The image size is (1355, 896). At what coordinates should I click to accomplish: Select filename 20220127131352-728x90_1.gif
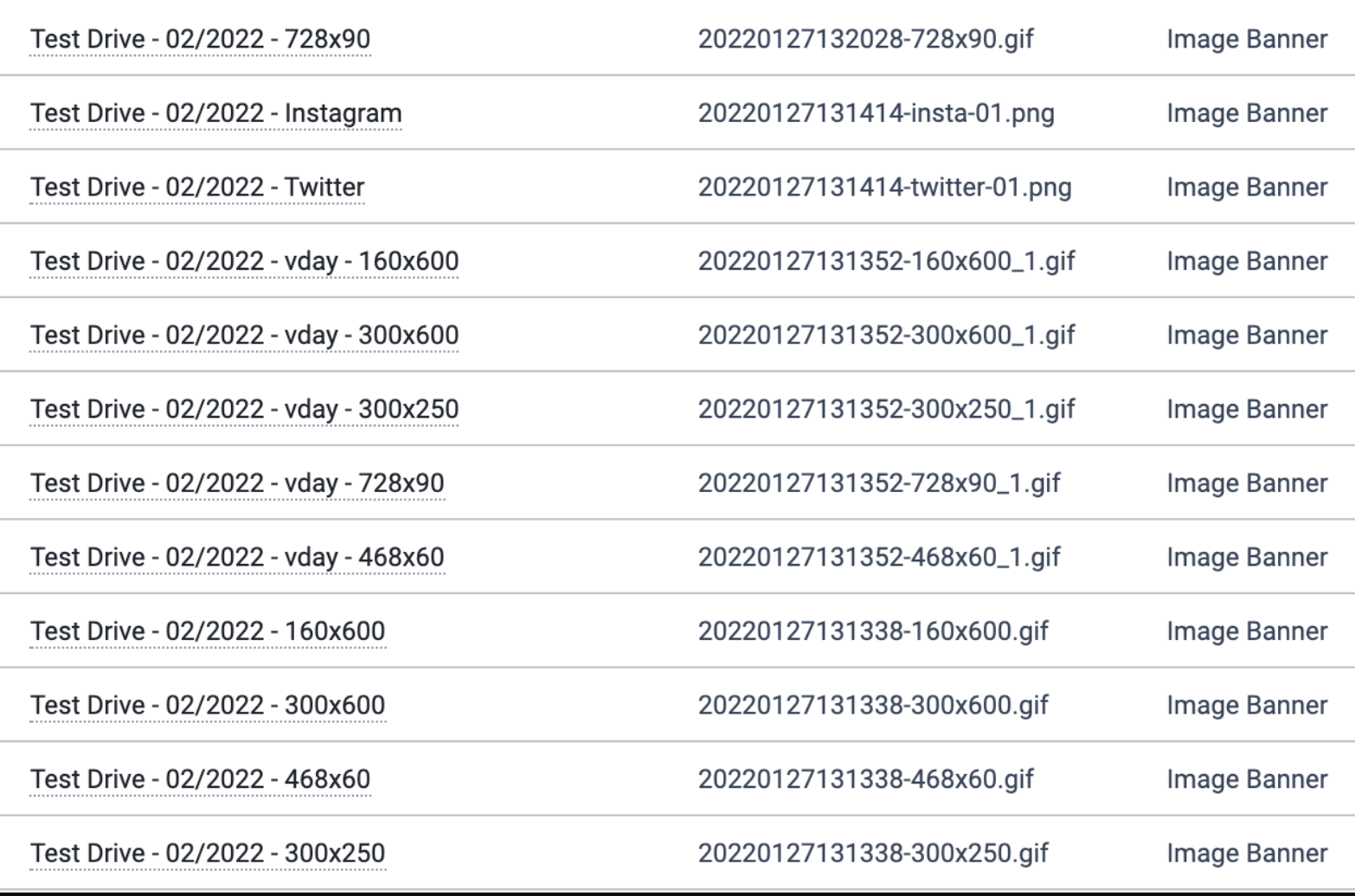pyautogui.click(x=879, y=483)
